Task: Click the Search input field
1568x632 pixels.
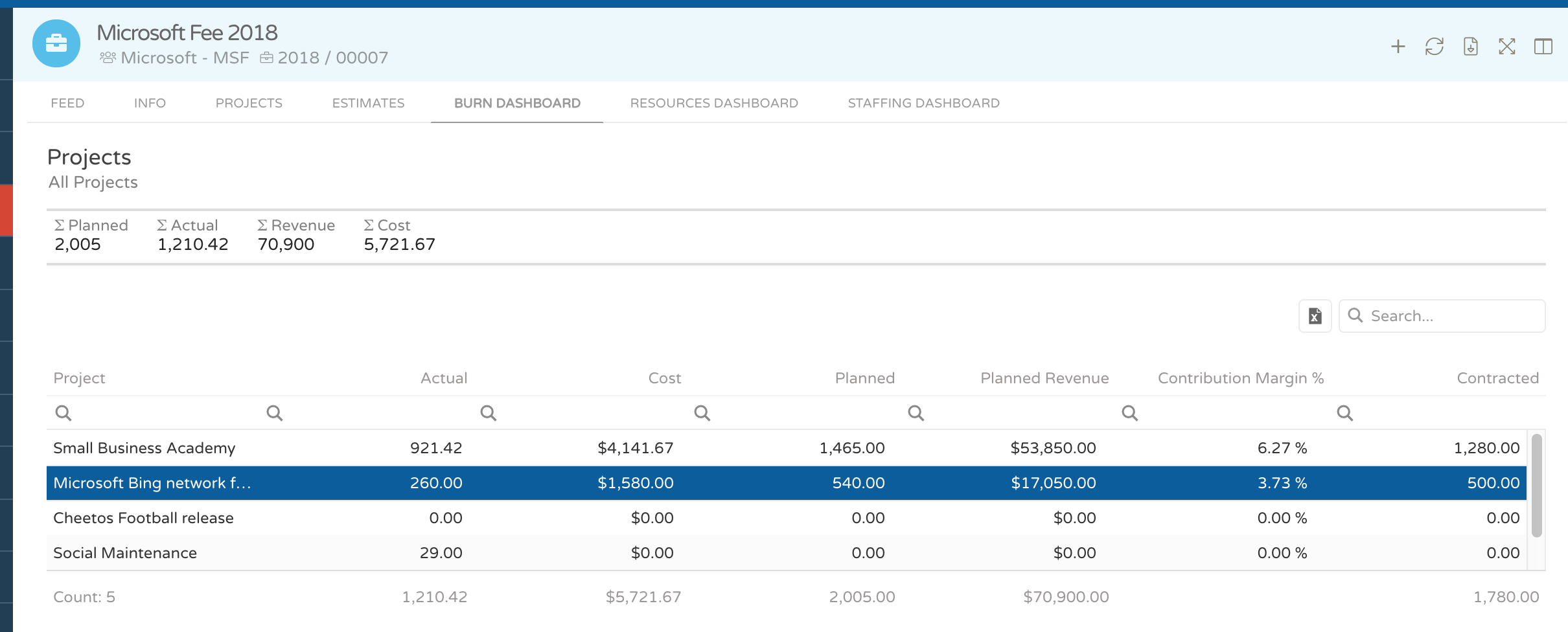Action: (x=1442, y=316)
